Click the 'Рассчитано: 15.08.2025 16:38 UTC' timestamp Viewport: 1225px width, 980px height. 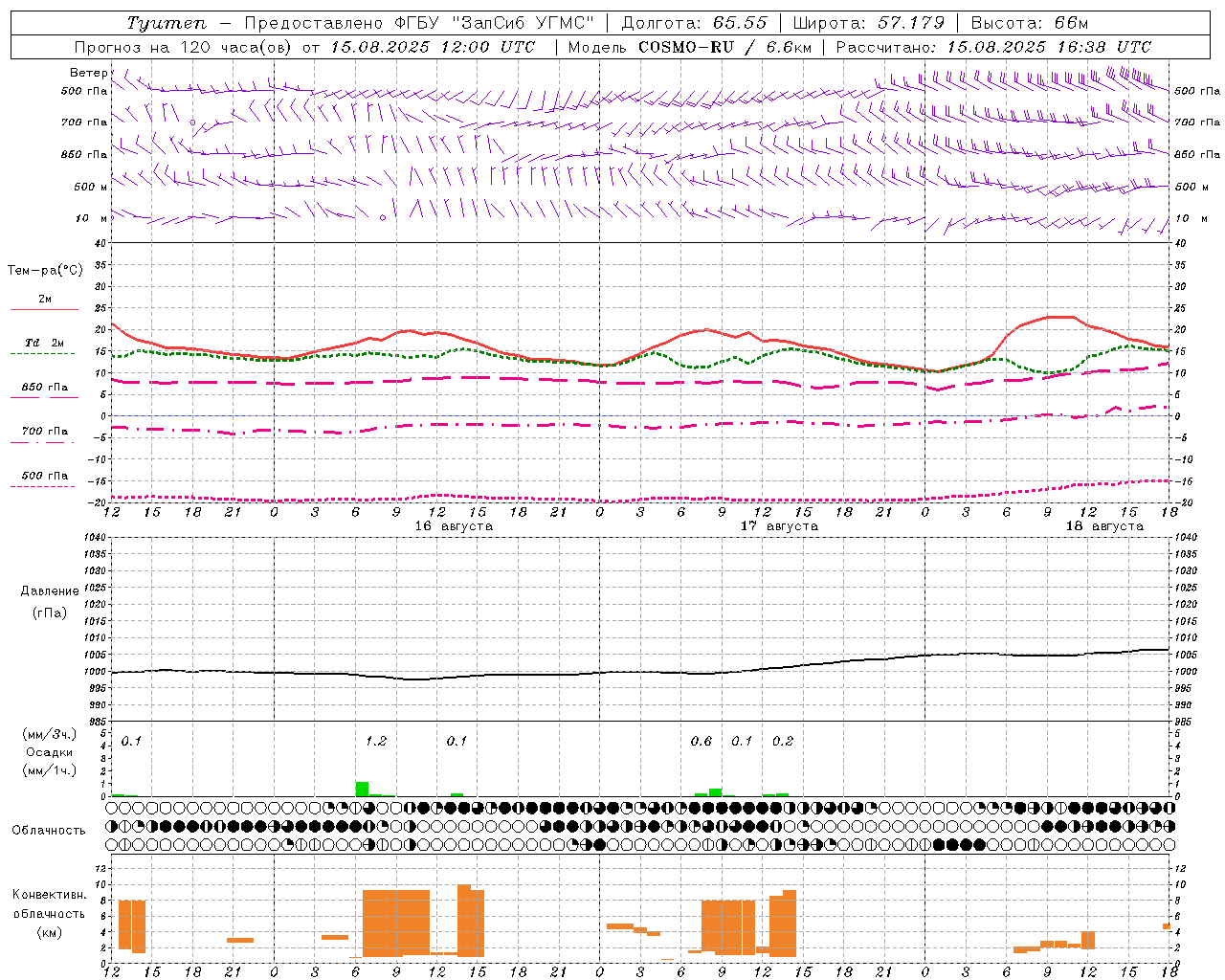pos(993,47)
